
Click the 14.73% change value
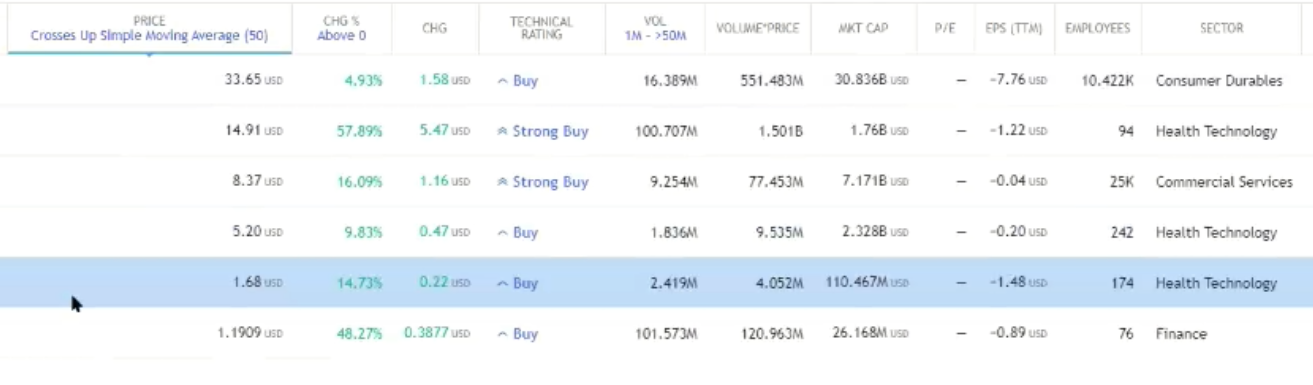click(x=359, y=283)
